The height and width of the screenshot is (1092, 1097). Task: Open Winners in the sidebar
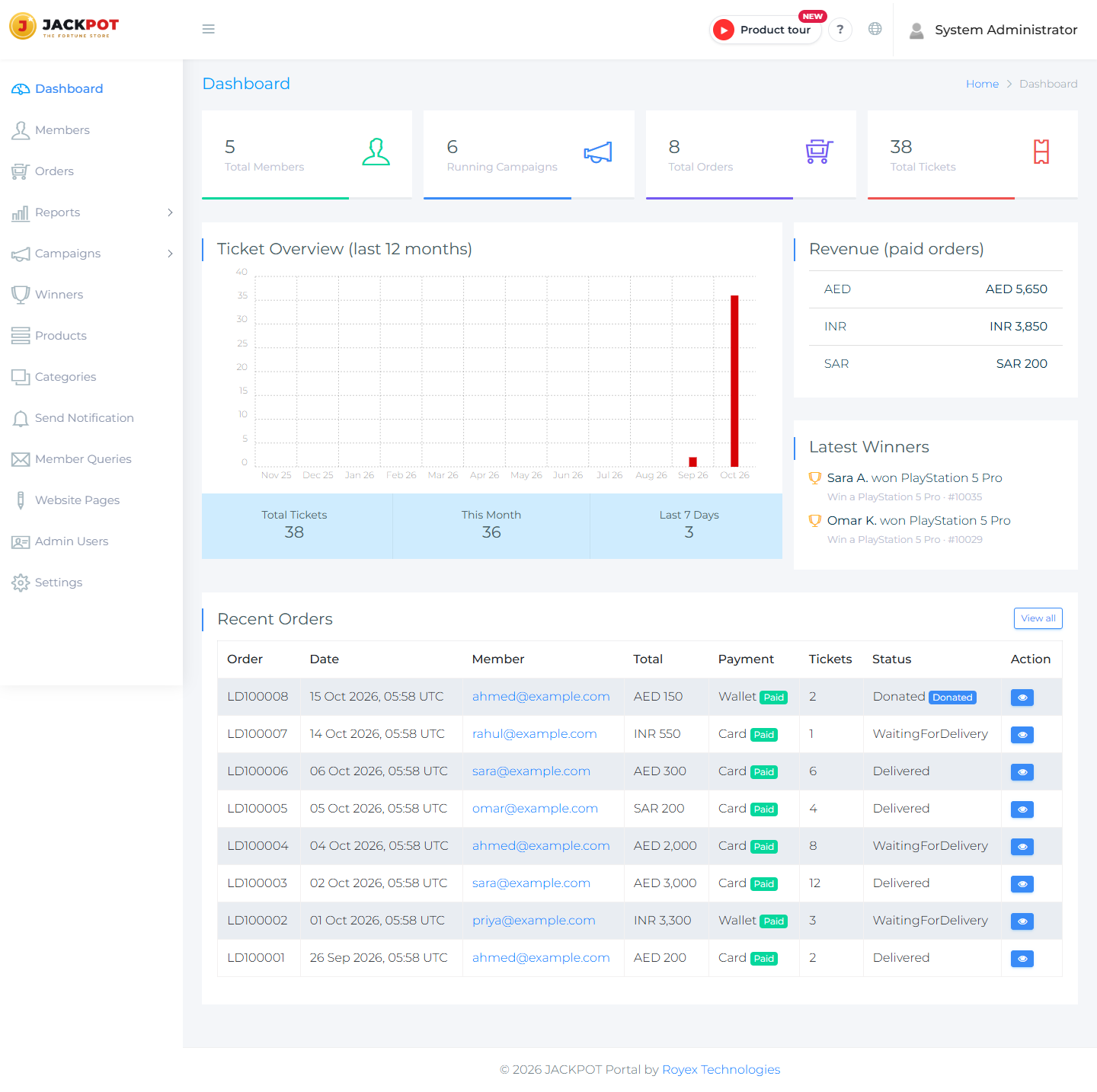(91, 295)
